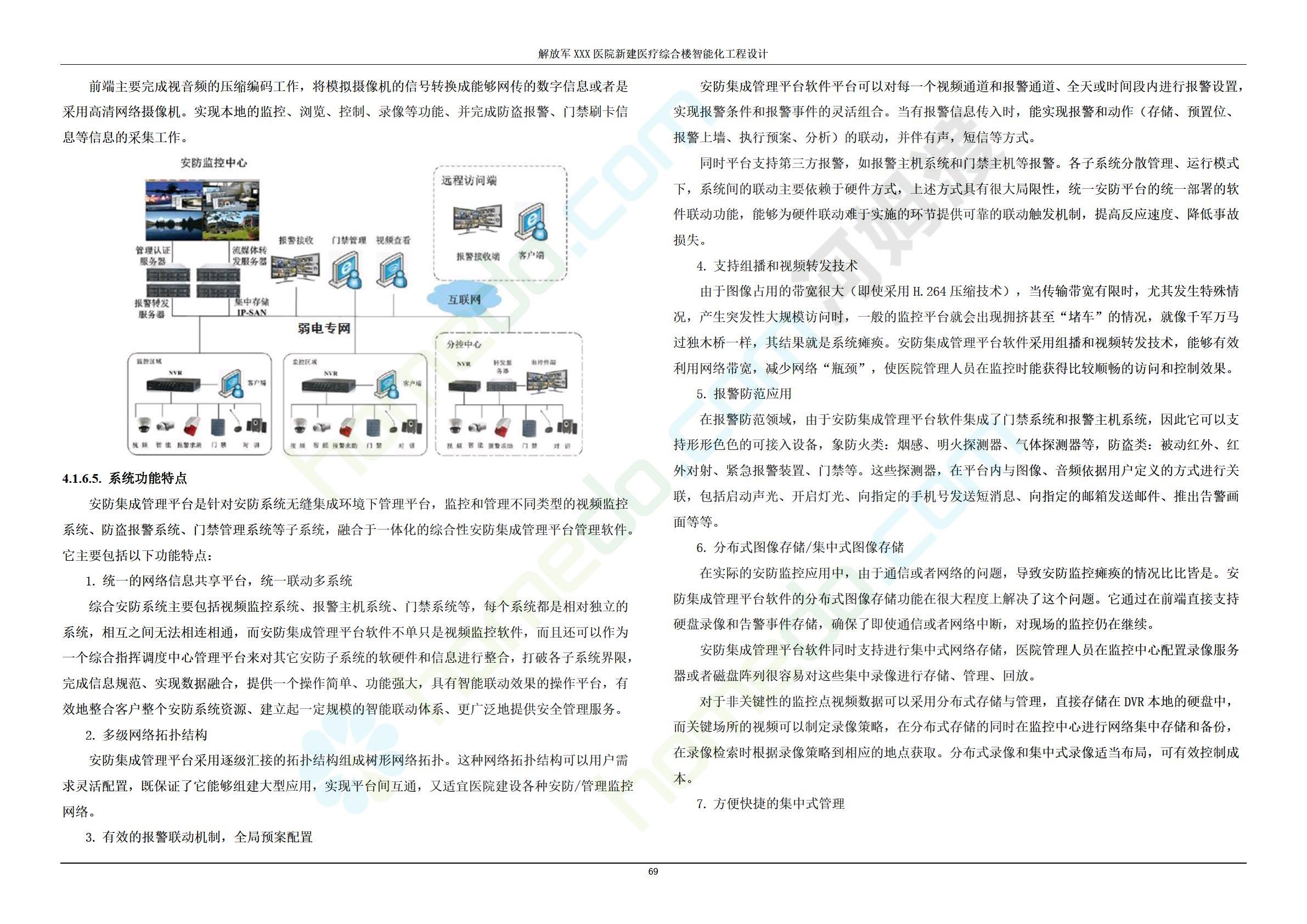This screenshot has width=1307, height=924.
Task: Click item 5. 报警防范应用
Action: coord(743,394)
